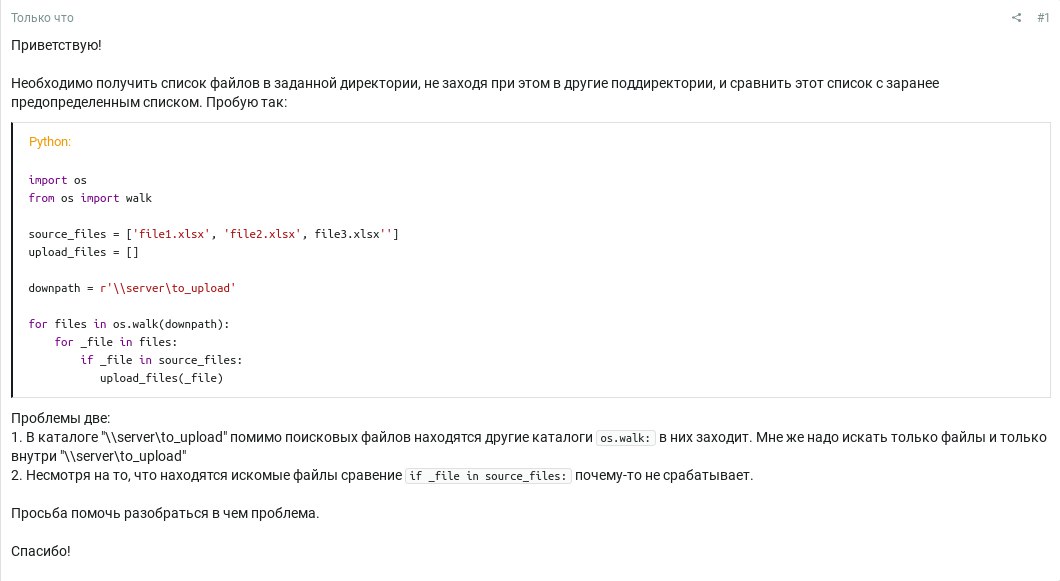Click the 'Python:' code block label
The width and height of the screenshot is (1060, 581).
coord(49,141)
